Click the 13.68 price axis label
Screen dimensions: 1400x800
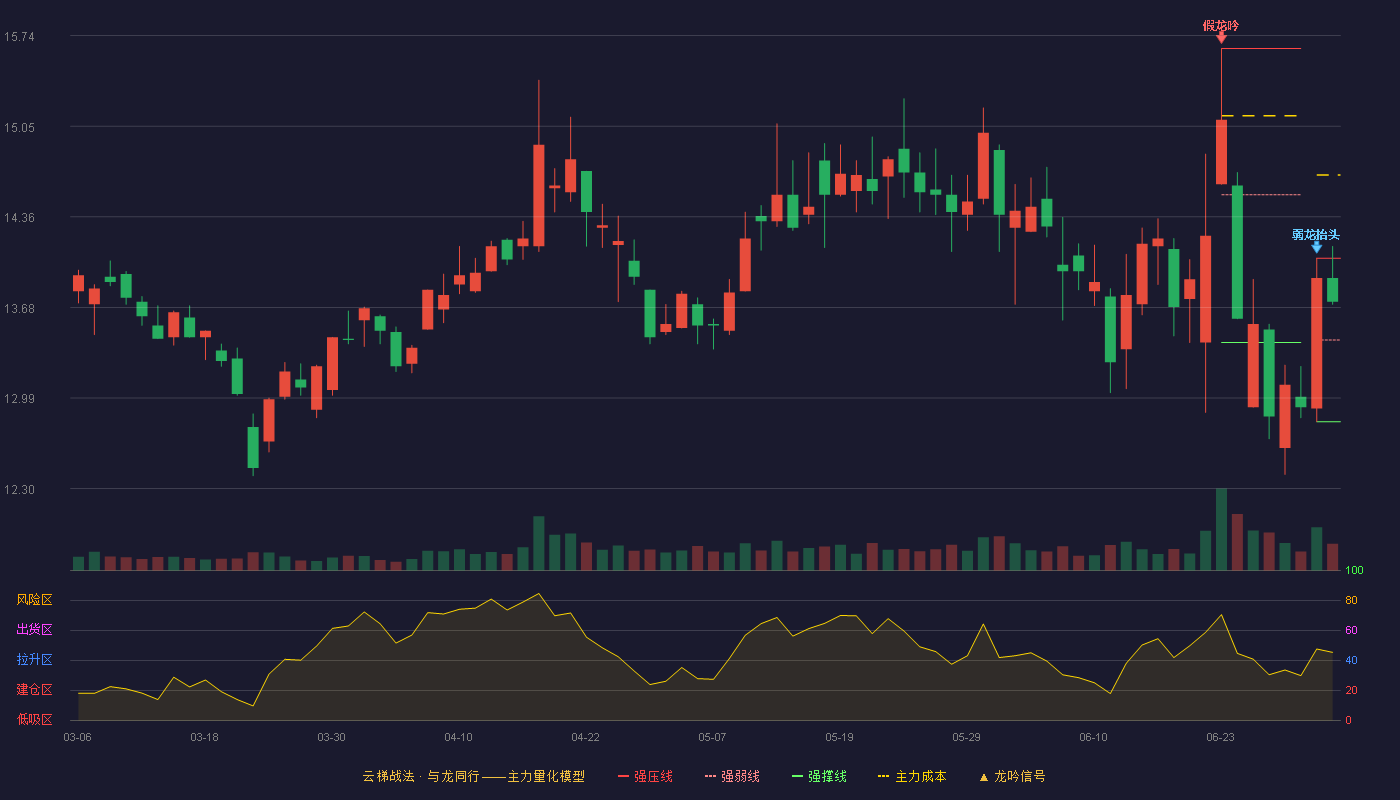pos(19,308)
